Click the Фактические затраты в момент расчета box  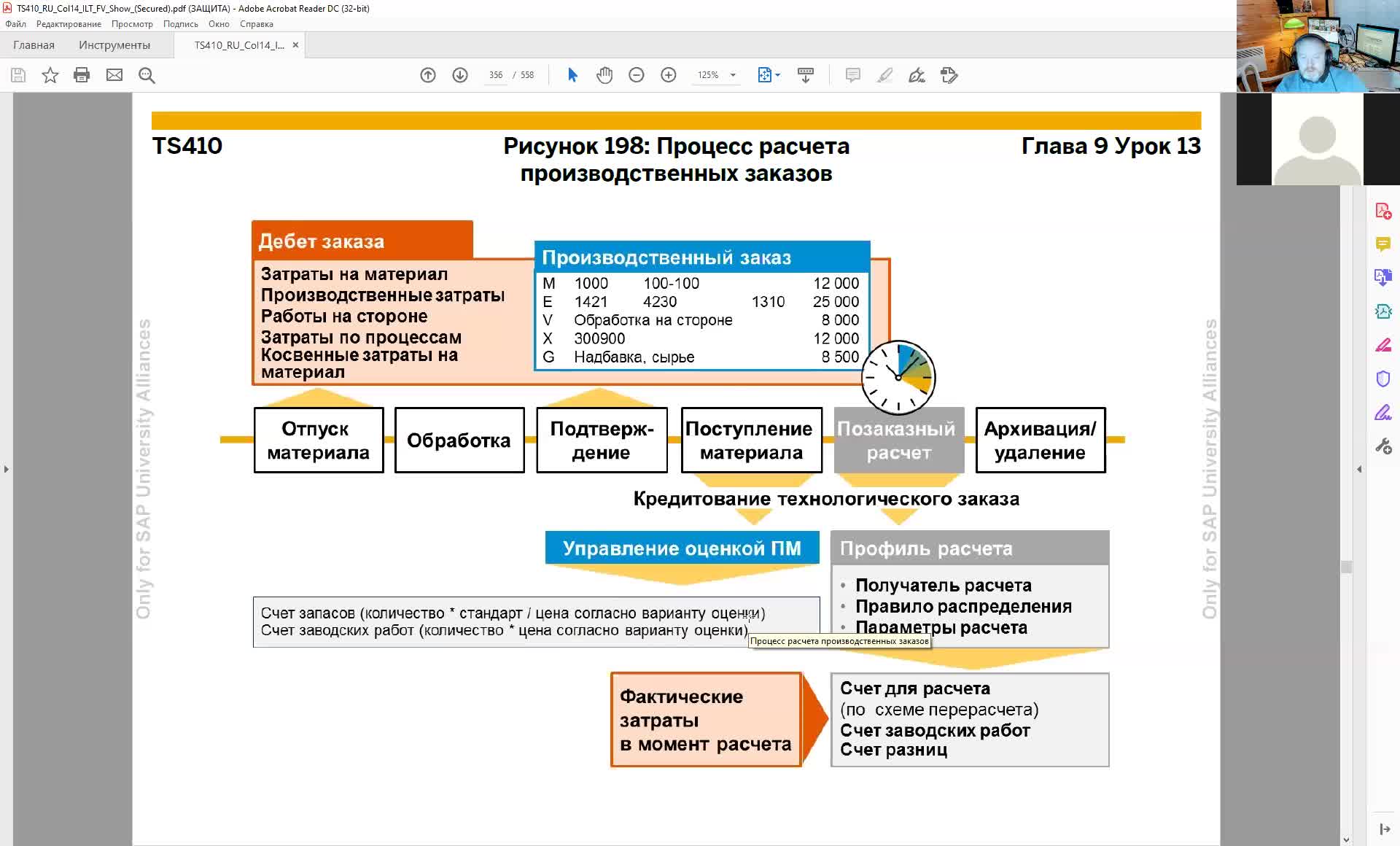point(706,720)
